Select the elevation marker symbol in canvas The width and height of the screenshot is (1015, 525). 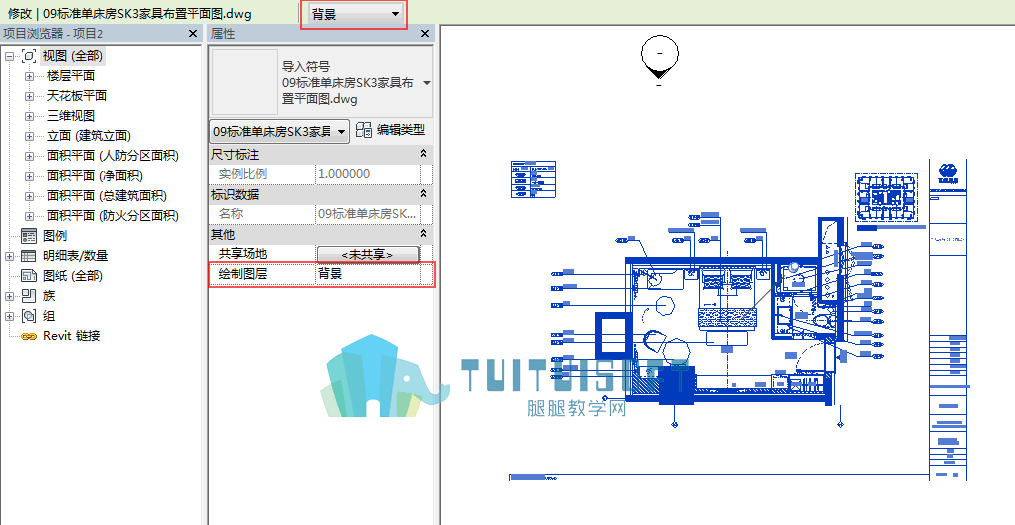point(659,58)
